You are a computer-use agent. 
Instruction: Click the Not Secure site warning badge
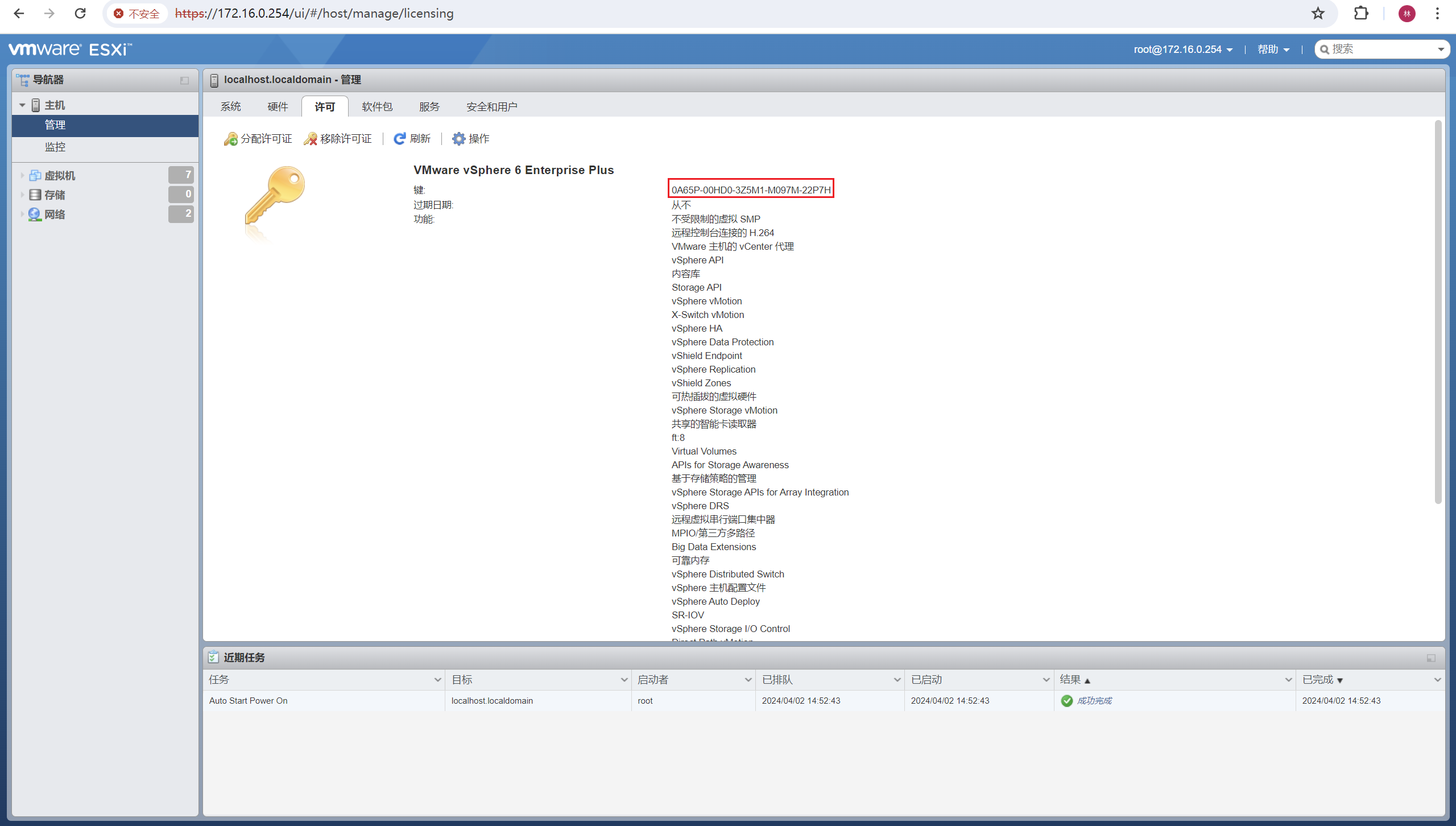click(x=136, y=13)
